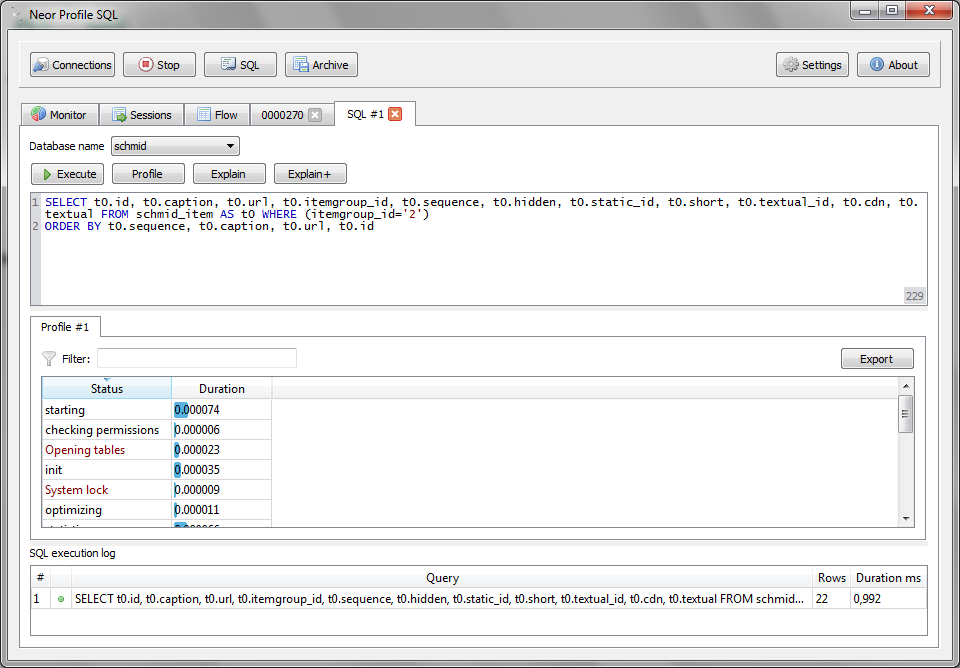The height and width of the screenshot is (668, 960).
Task: Click the Profile button
Action: tap(148, 174)
